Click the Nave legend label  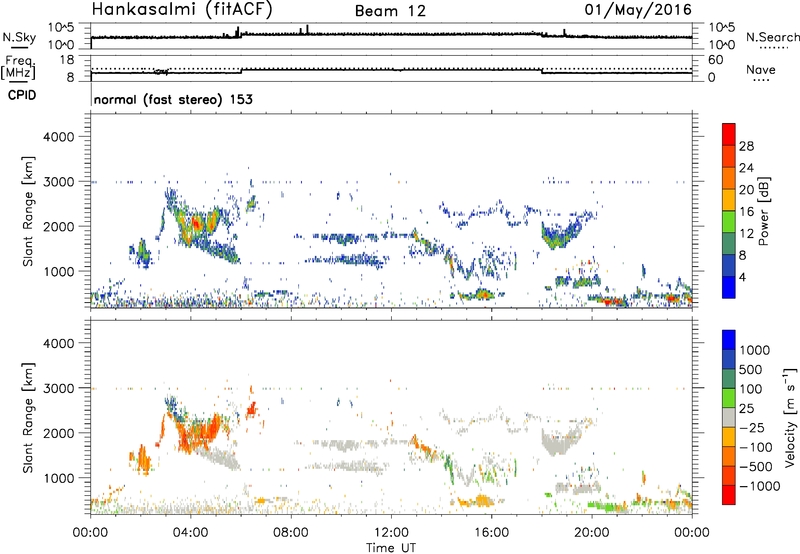(x=761, y=70)
